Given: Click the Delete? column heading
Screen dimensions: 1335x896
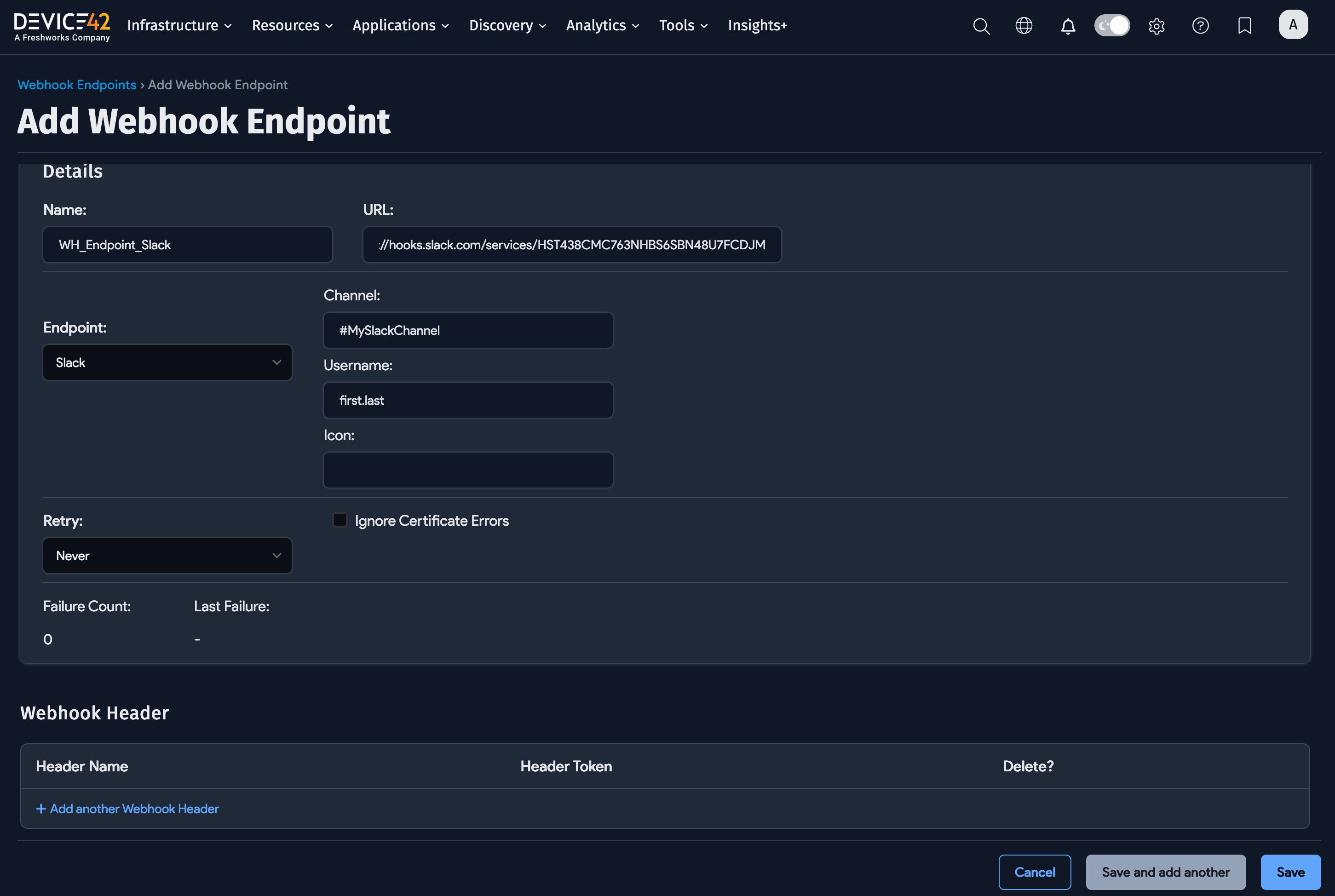Looking at the screenshot, I should click(x=1028, y=766).
